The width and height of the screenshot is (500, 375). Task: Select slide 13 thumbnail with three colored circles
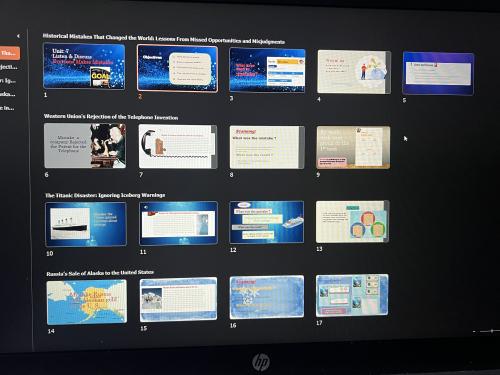352,221
